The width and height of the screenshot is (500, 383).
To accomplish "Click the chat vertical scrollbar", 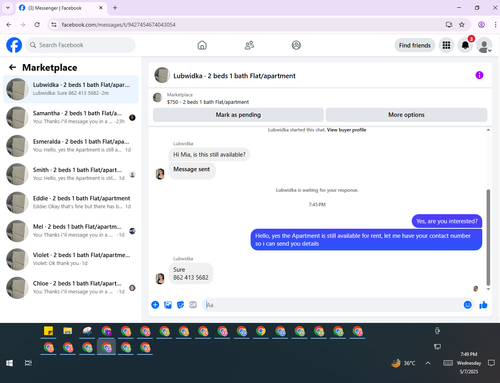I will 488,237.
